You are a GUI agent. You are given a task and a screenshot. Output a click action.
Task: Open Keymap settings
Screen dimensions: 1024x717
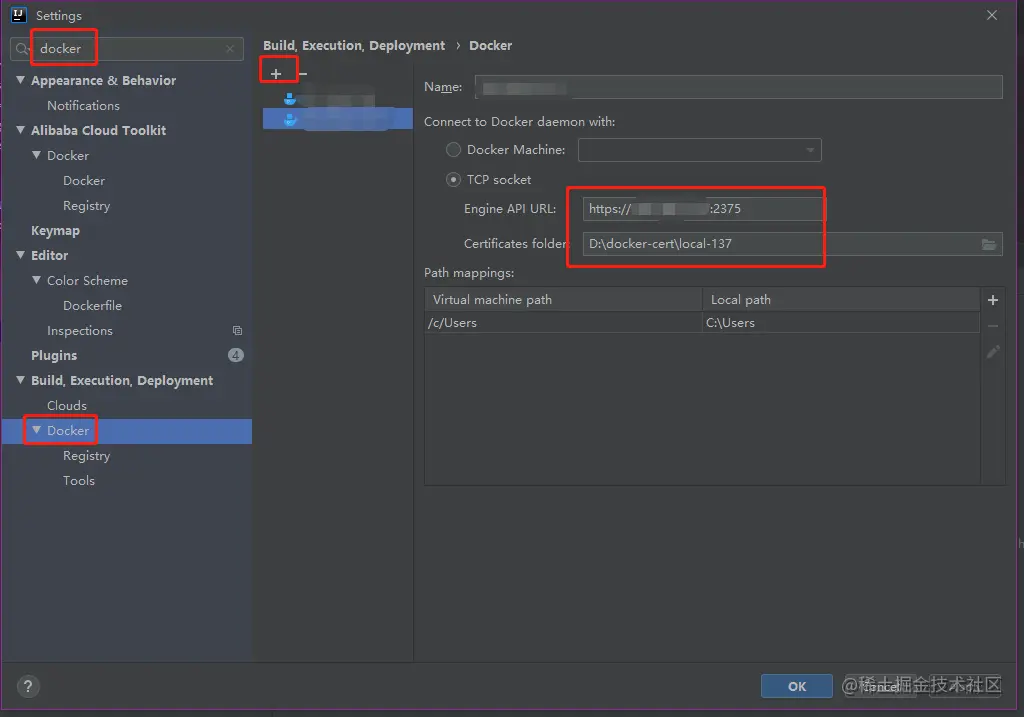point(56,231)
